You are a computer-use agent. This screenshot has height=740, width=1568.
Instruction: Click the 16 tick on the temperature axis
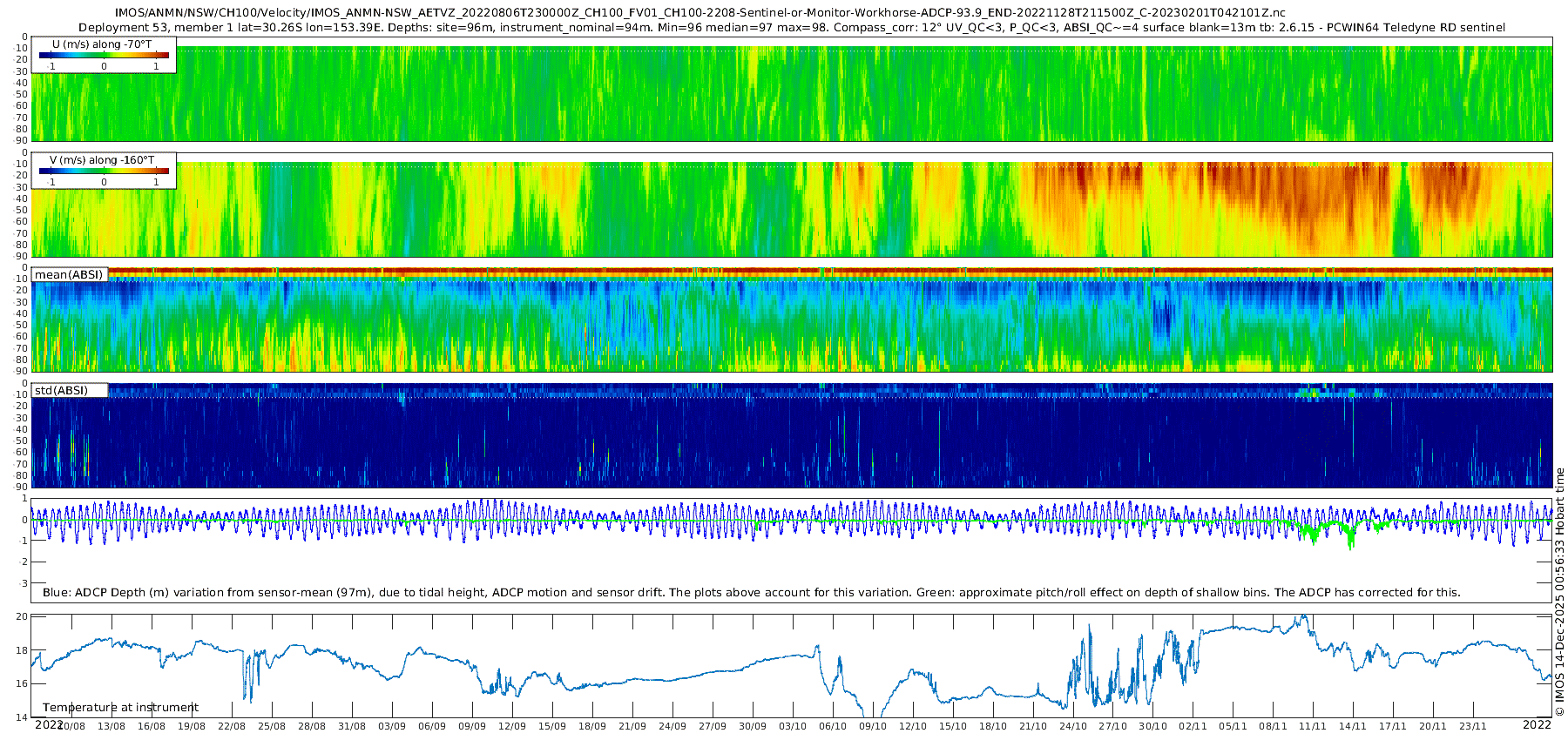point(23,683)
